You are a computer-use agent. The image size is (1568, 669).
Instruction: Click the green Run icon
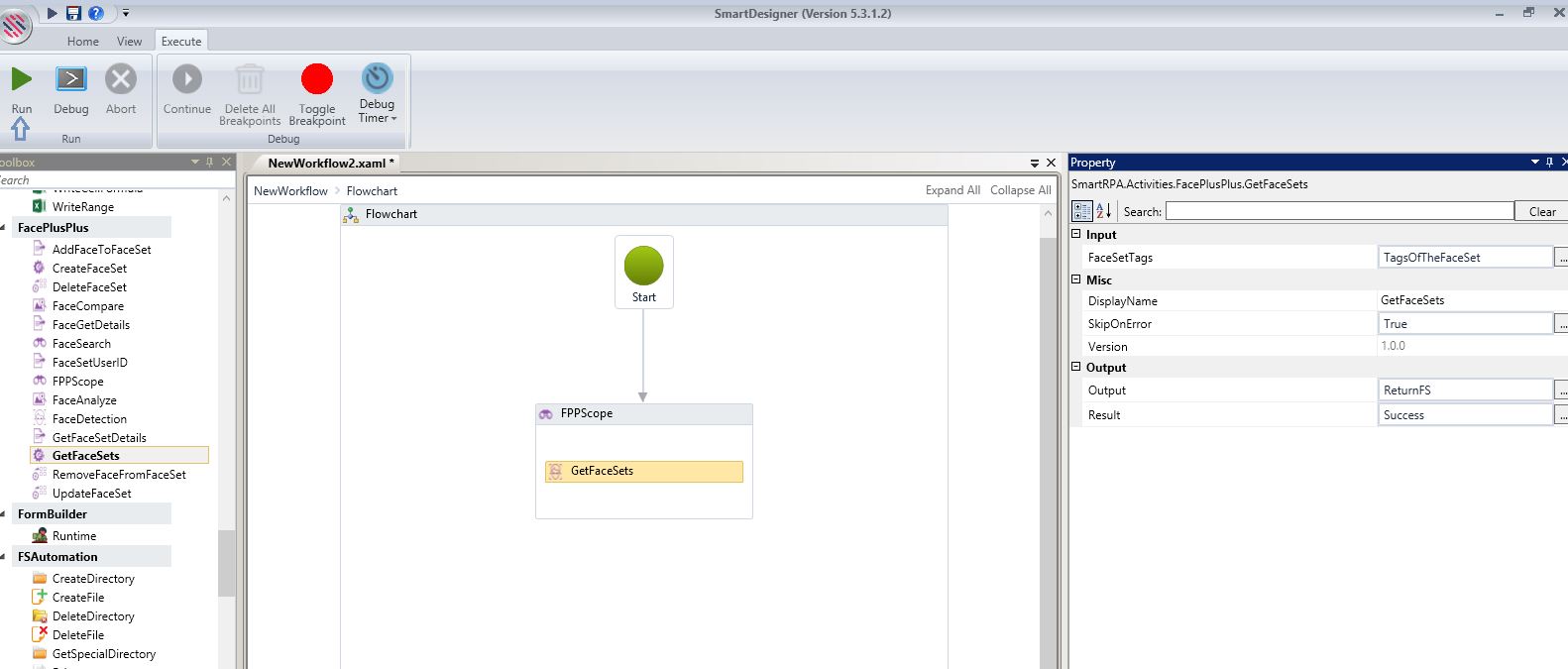click(21, 79)
